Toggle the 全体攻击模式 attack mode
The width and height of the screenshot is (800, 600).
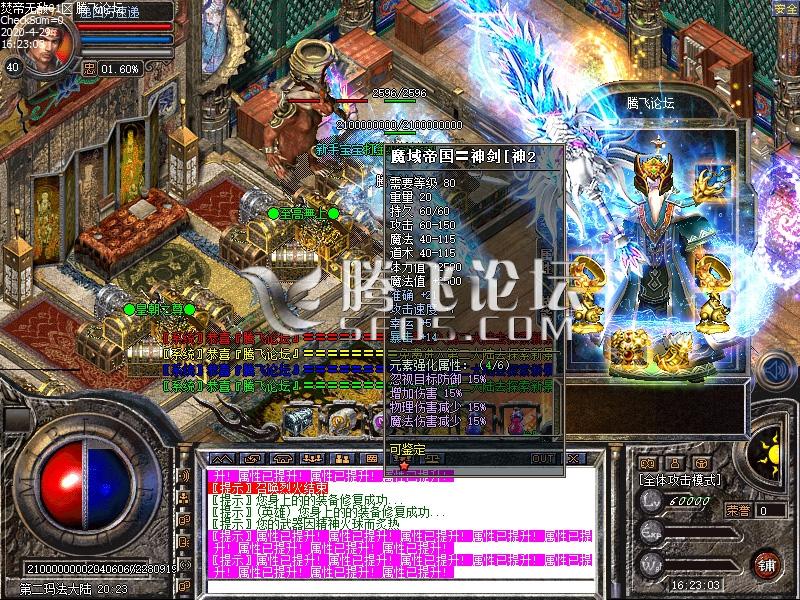(x=680, y=480)
